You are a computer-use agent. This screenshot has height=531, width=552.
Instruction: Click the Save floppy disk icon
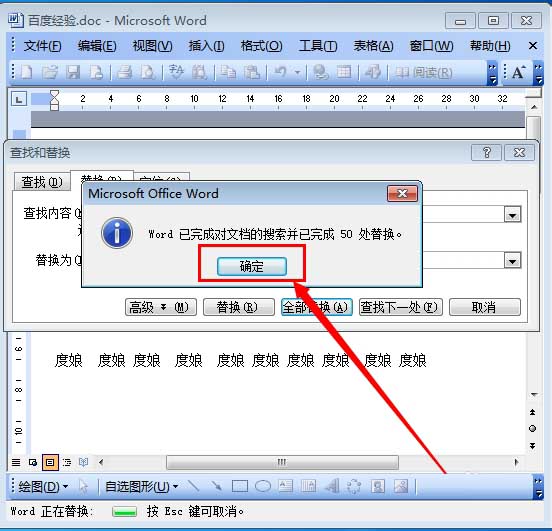tap(73, 72)
